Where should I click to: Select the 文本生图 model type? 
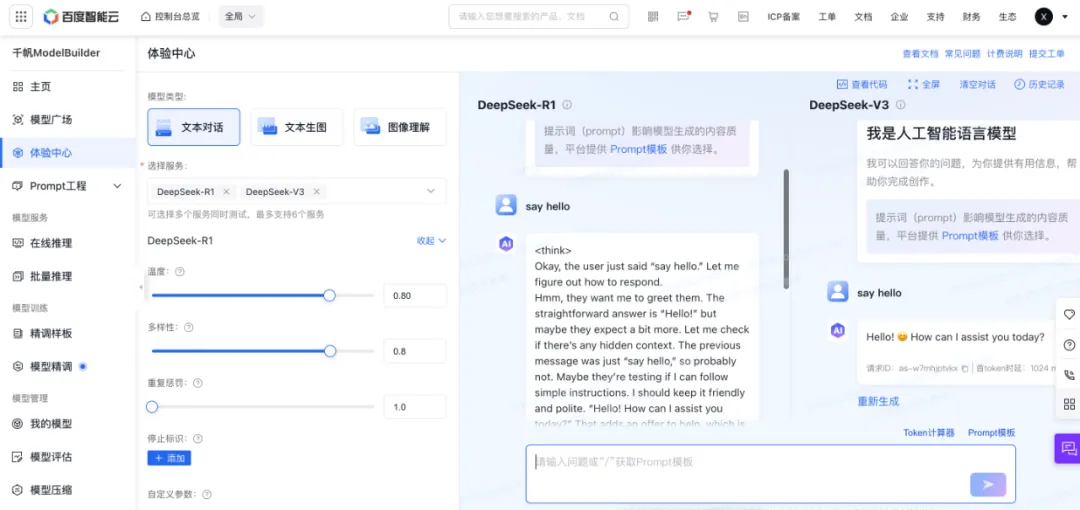point(297,127)
